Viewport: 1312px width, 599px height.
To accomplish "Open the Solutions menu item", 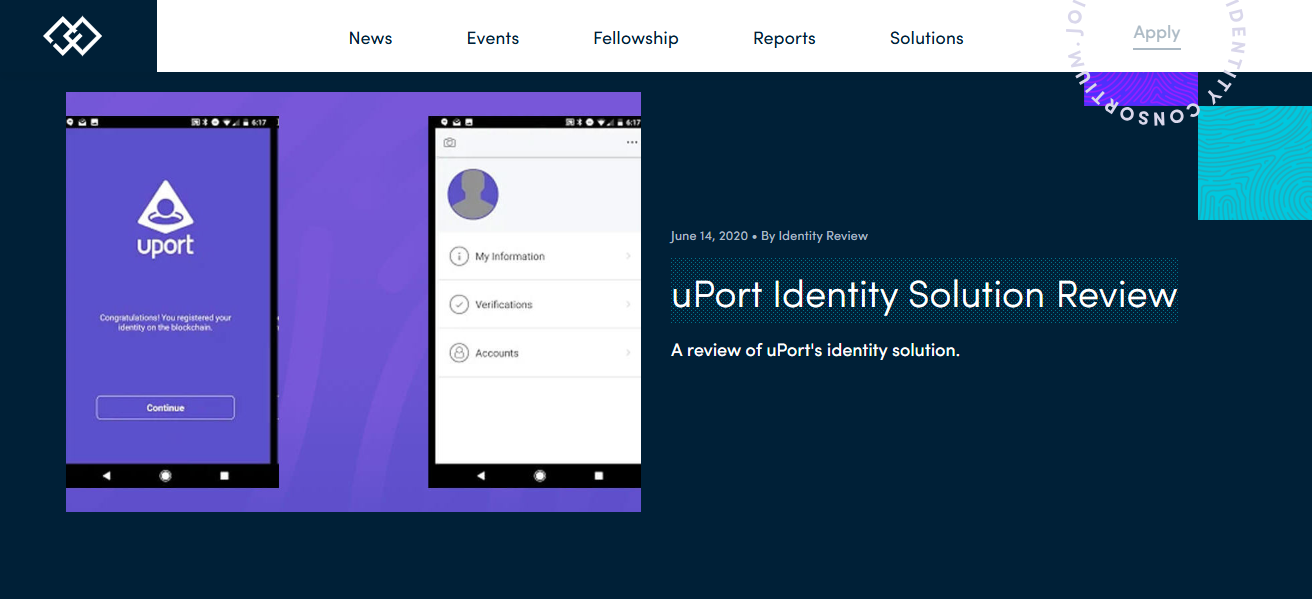I will point(926,38).
